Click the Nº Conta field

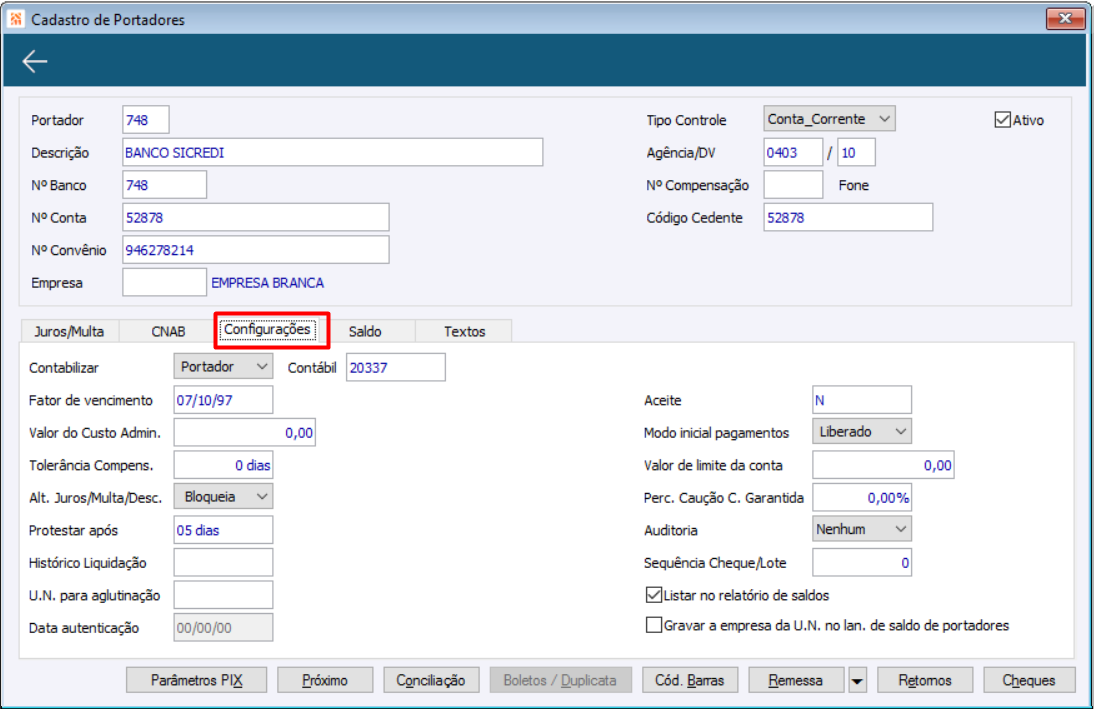[256, 217]
